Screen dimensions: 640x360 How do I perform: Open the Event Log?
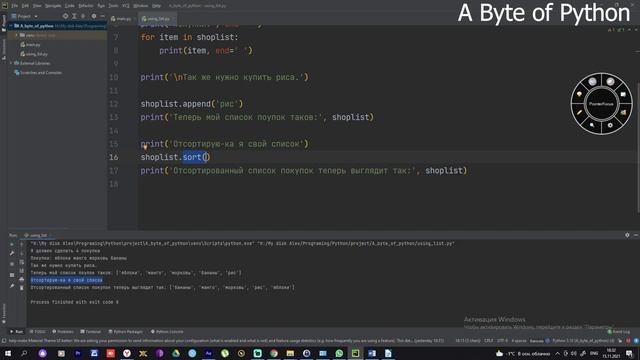[x=618, y=332]
